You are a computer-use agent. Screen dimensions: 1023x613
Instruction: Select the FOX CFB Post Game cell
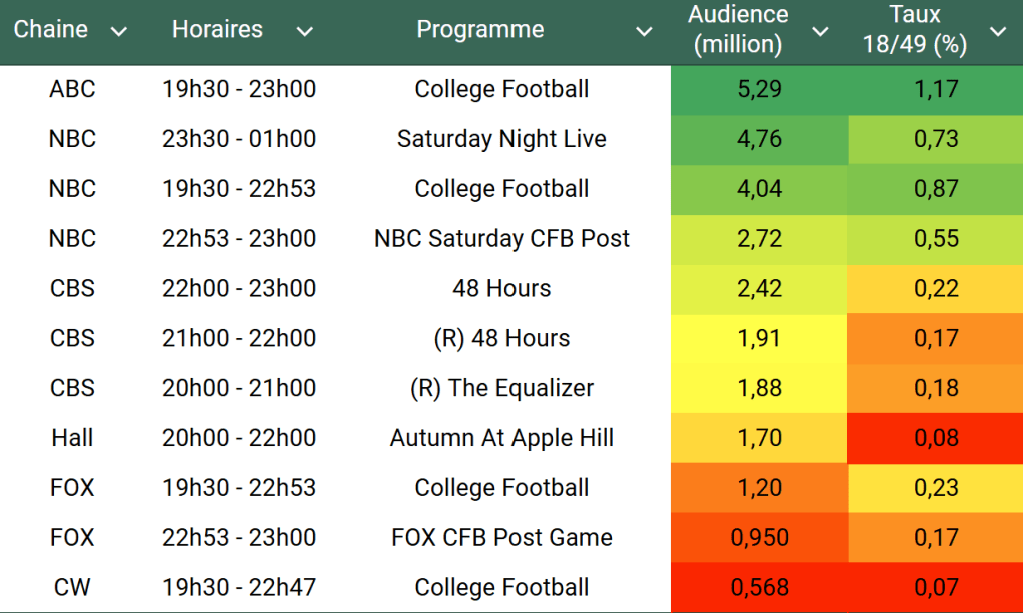(501, 538)
